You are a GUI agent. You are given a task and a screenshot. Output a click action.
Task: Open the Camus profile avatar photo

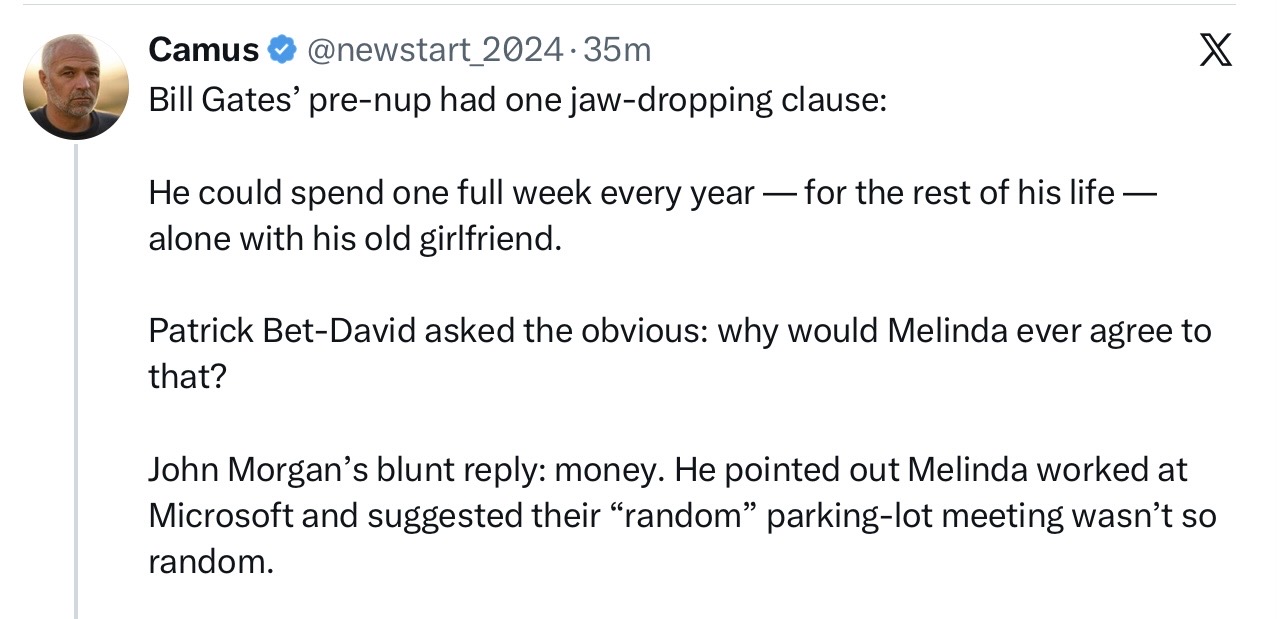click(76, 86)
